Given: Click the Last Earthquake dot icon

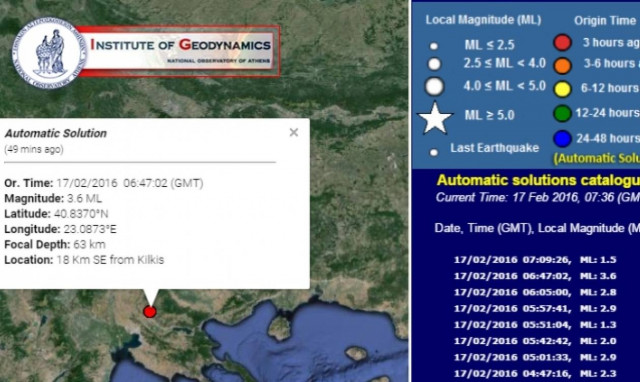Looking at the screenshot, I should click(434, 152).
